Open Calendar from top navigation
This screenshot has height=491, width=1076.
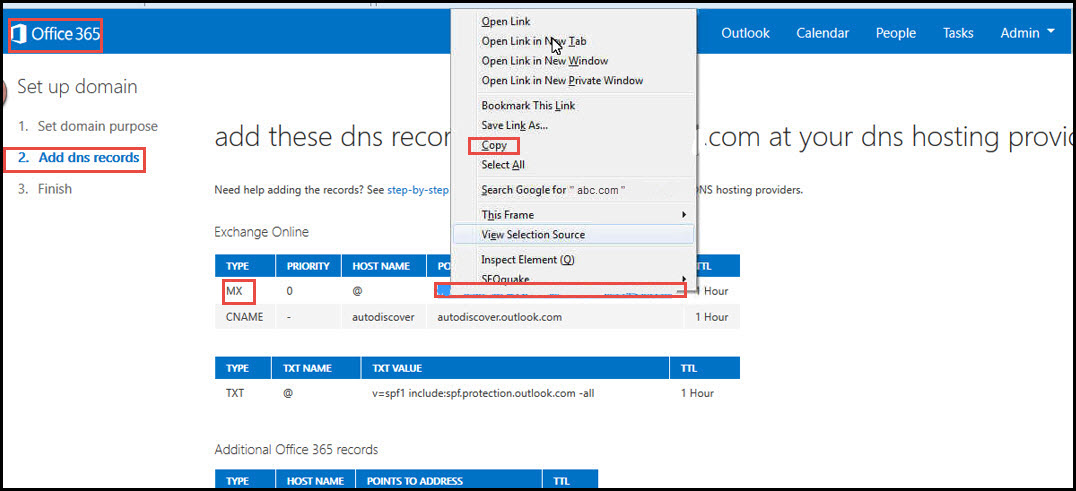(x=823, y=33)
